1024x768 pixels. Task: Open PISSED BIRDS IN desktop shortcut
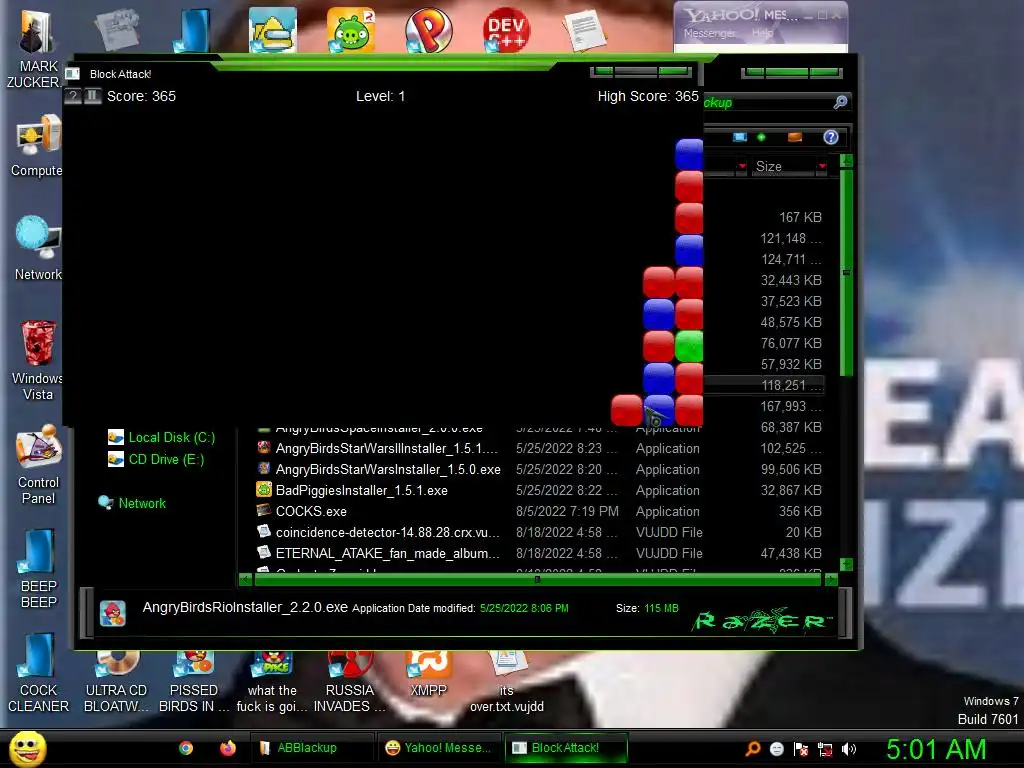click(194, 682)
